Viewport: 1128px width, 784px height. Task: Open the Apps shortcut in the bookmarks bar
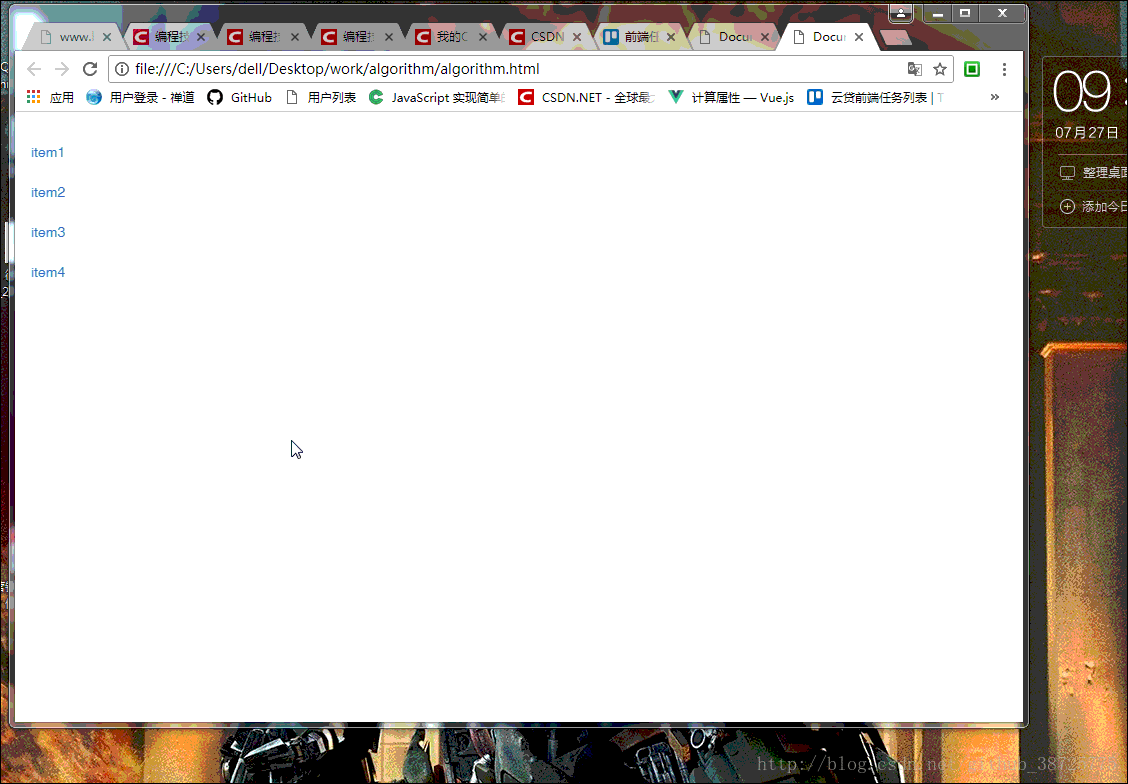[x=50, y=97]
